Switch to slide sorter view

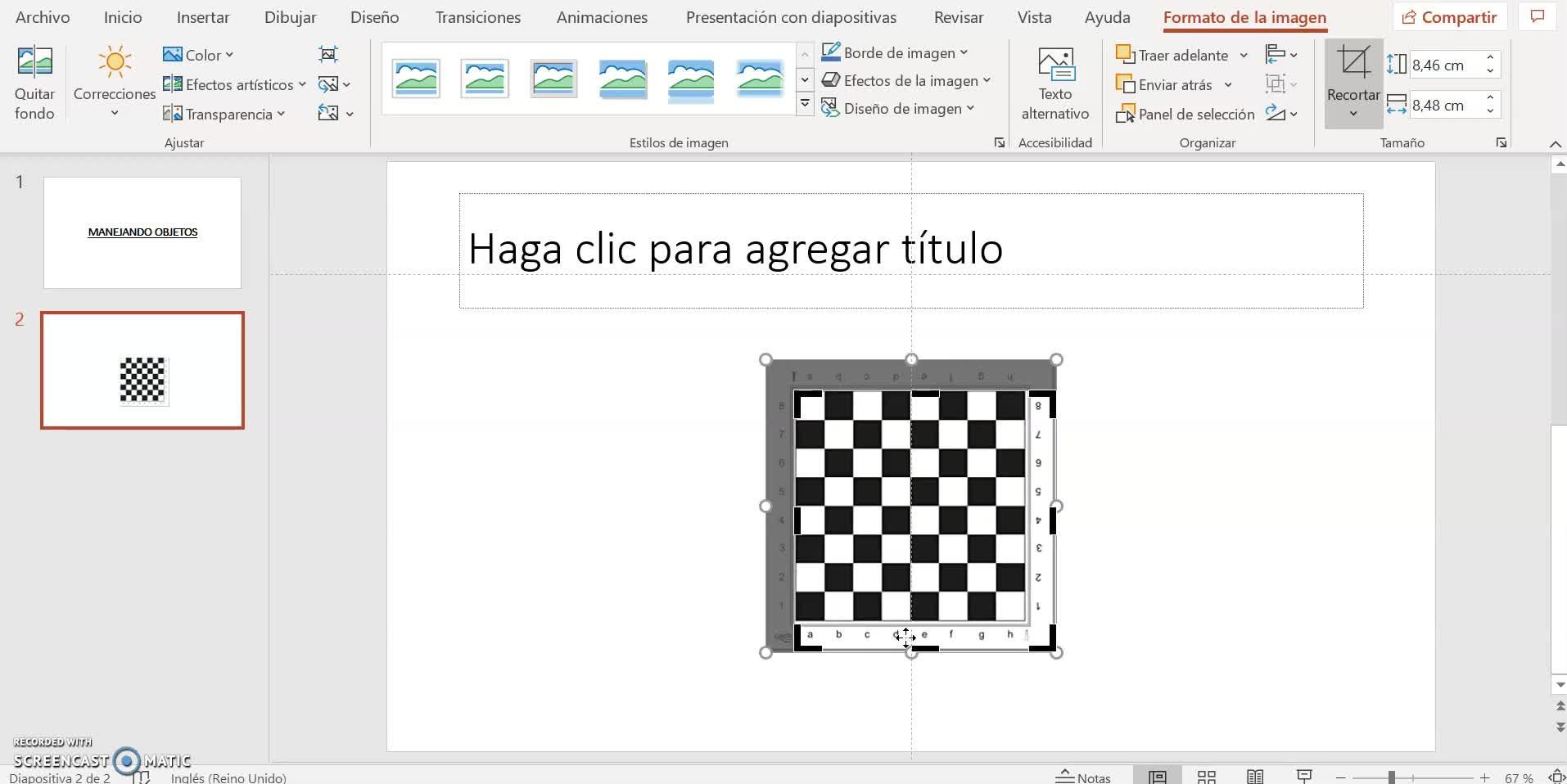[1207, 777]
